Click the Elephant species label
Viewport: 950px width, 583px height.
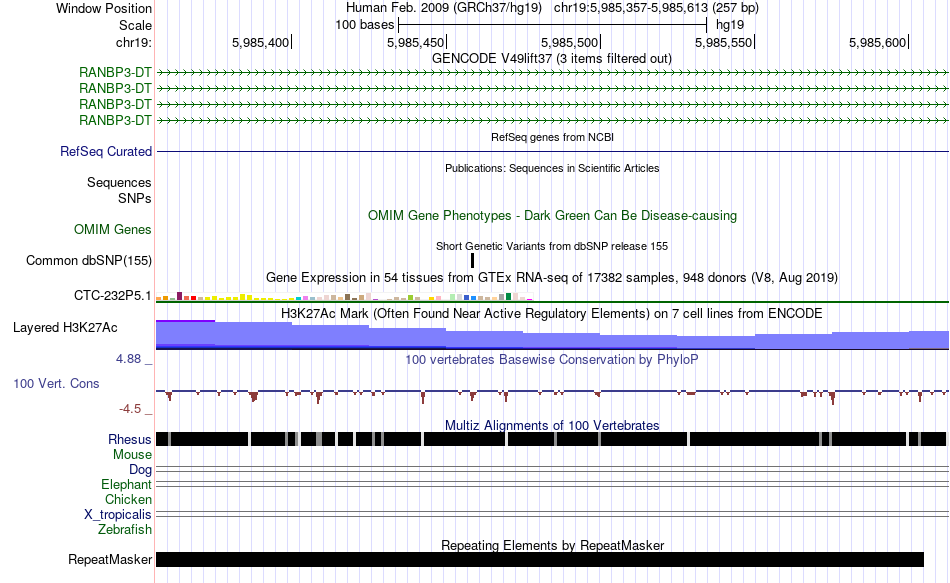(x=126, y=485)
